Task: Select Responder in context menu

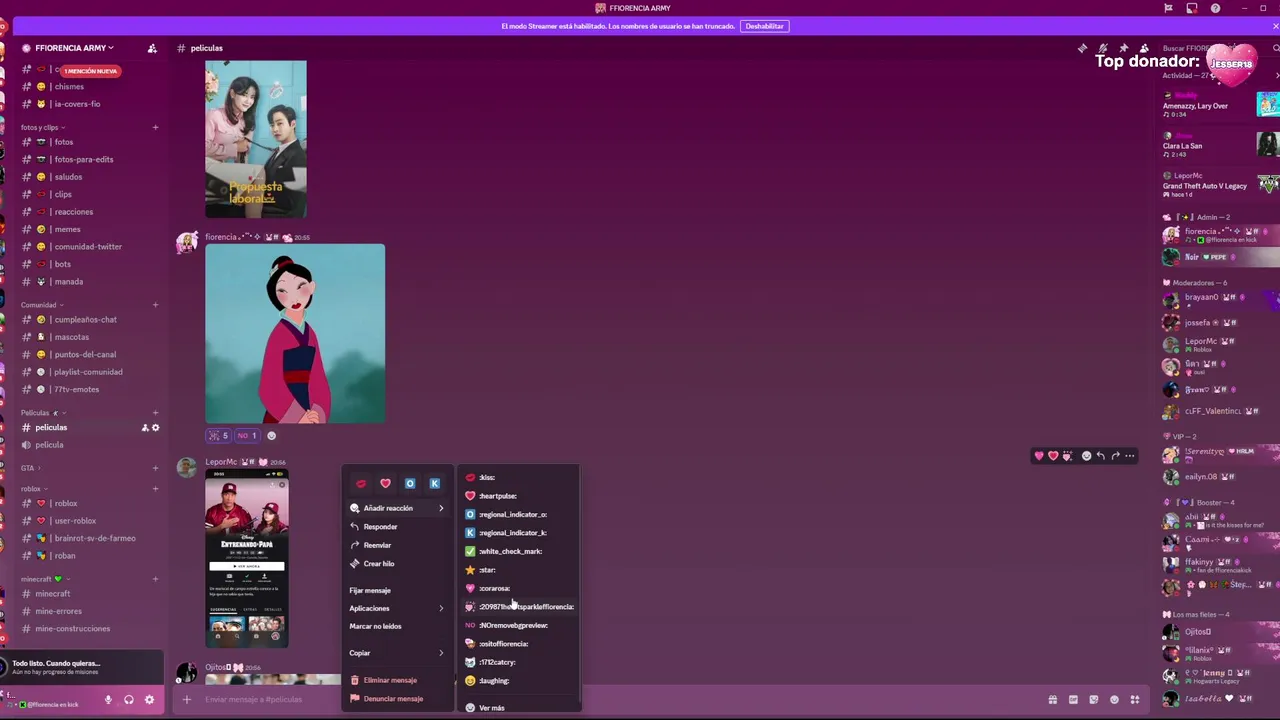Action: pos(397,527)
